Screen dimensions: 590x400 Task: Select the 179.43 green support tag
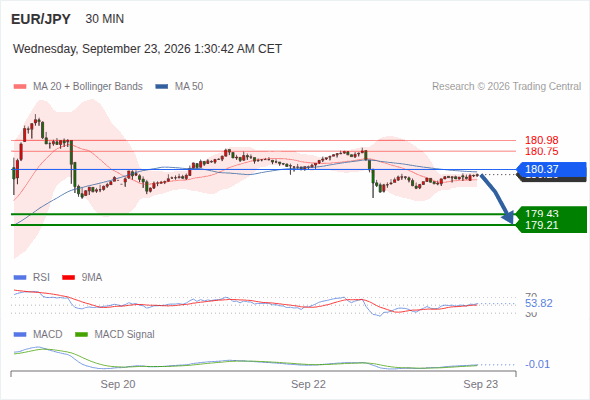(x=551, y=213)
